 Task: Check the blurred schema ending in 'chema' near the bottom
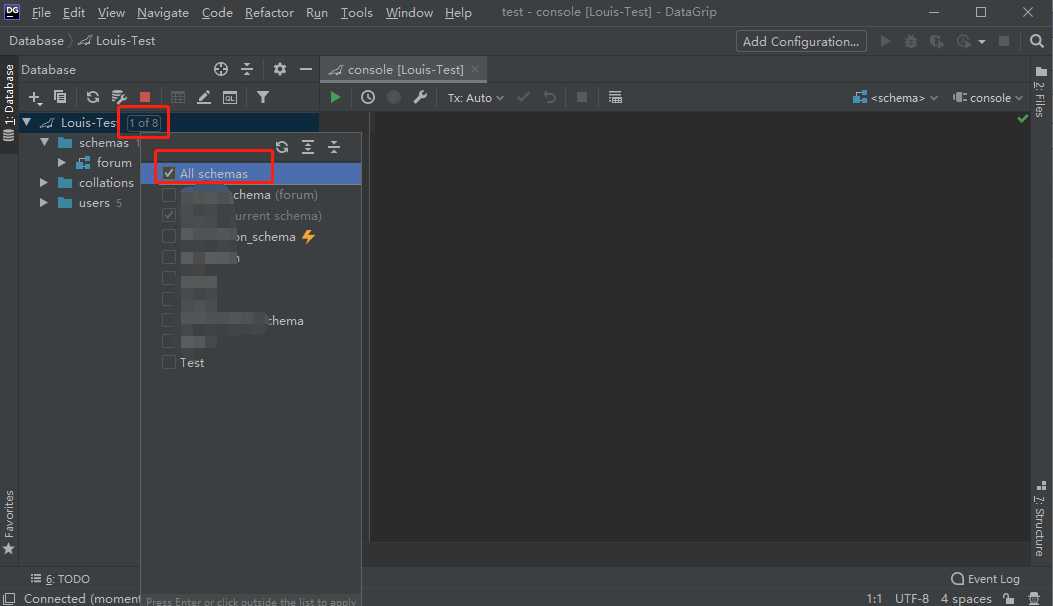169,320
